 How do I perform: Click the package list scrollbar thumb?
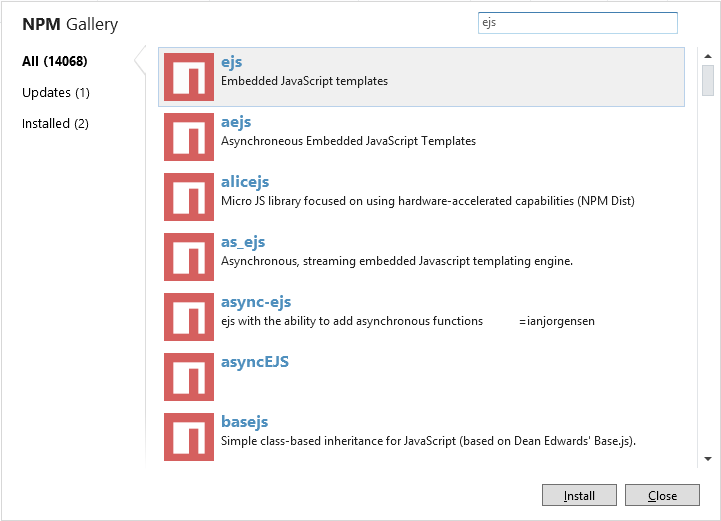(x=708, y=80)
